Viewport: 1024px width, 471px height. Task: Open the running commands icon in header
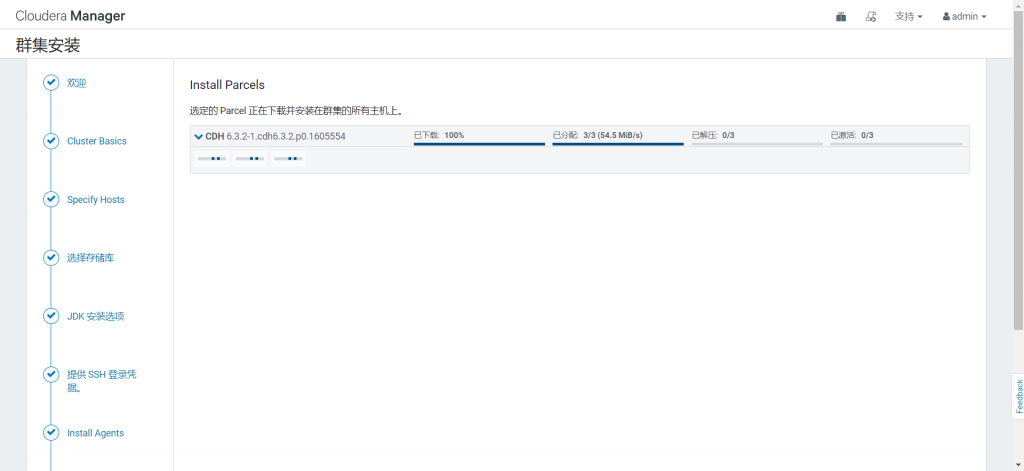point(871,17)
